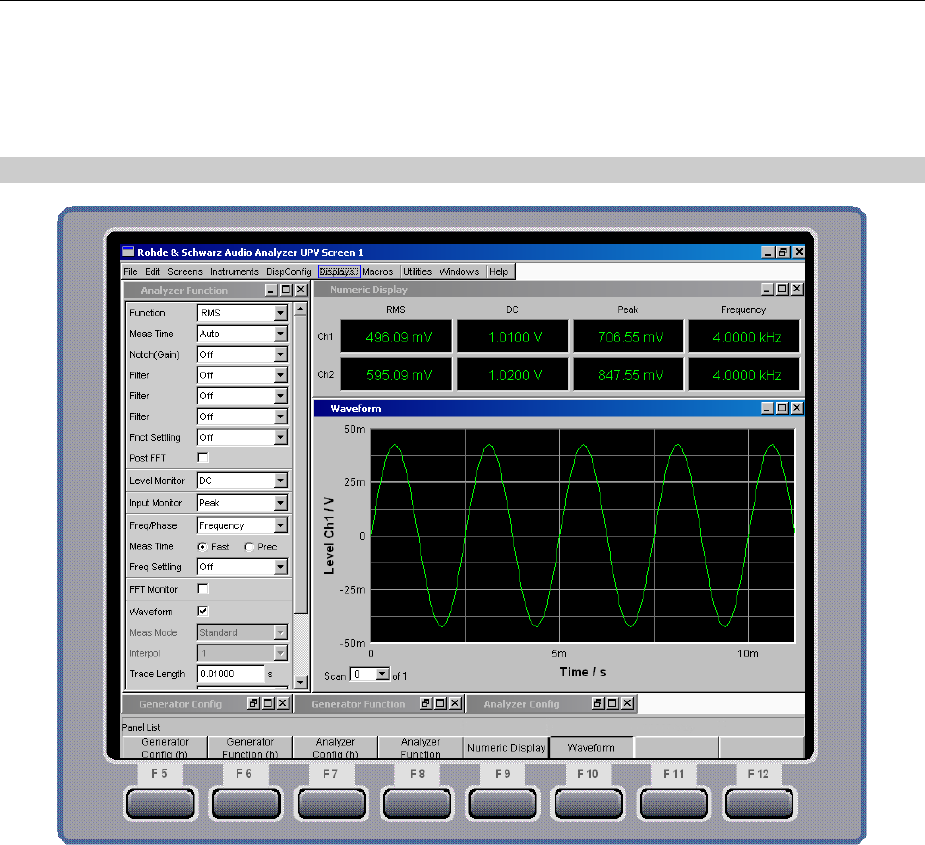Expand the Notch(Gain) dropdown

click(281, 354)
